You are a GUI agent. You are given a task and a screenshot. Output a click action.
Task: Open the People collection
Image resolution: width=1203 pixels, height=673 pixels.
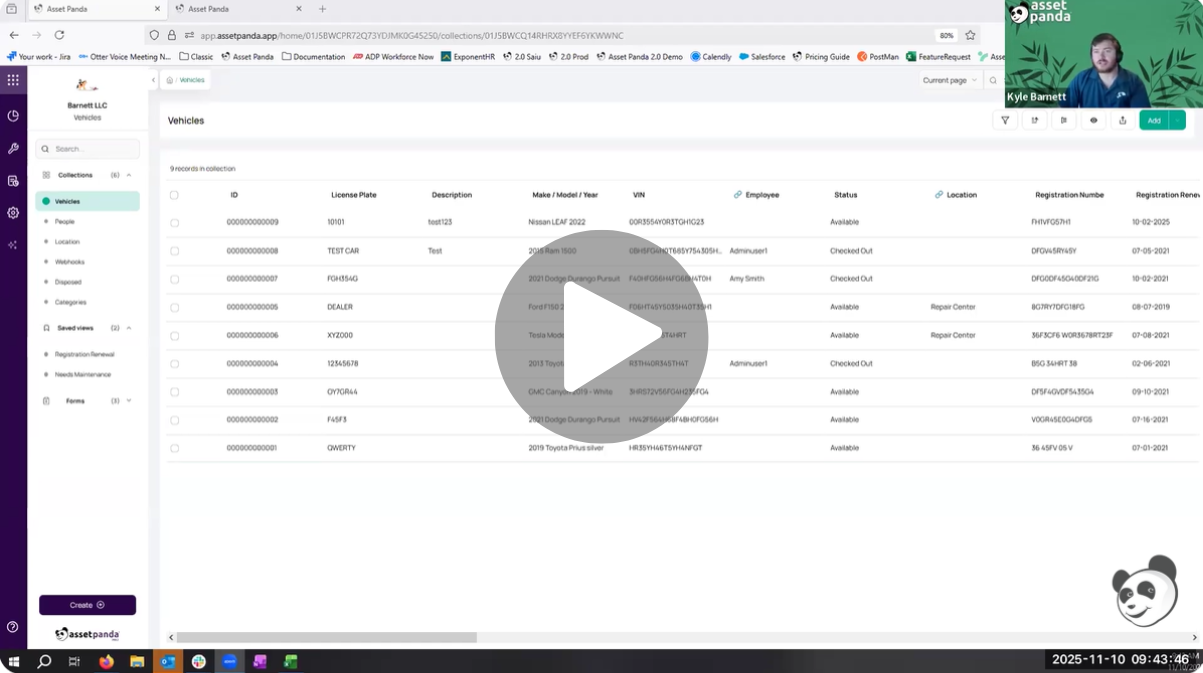point(65,222)
